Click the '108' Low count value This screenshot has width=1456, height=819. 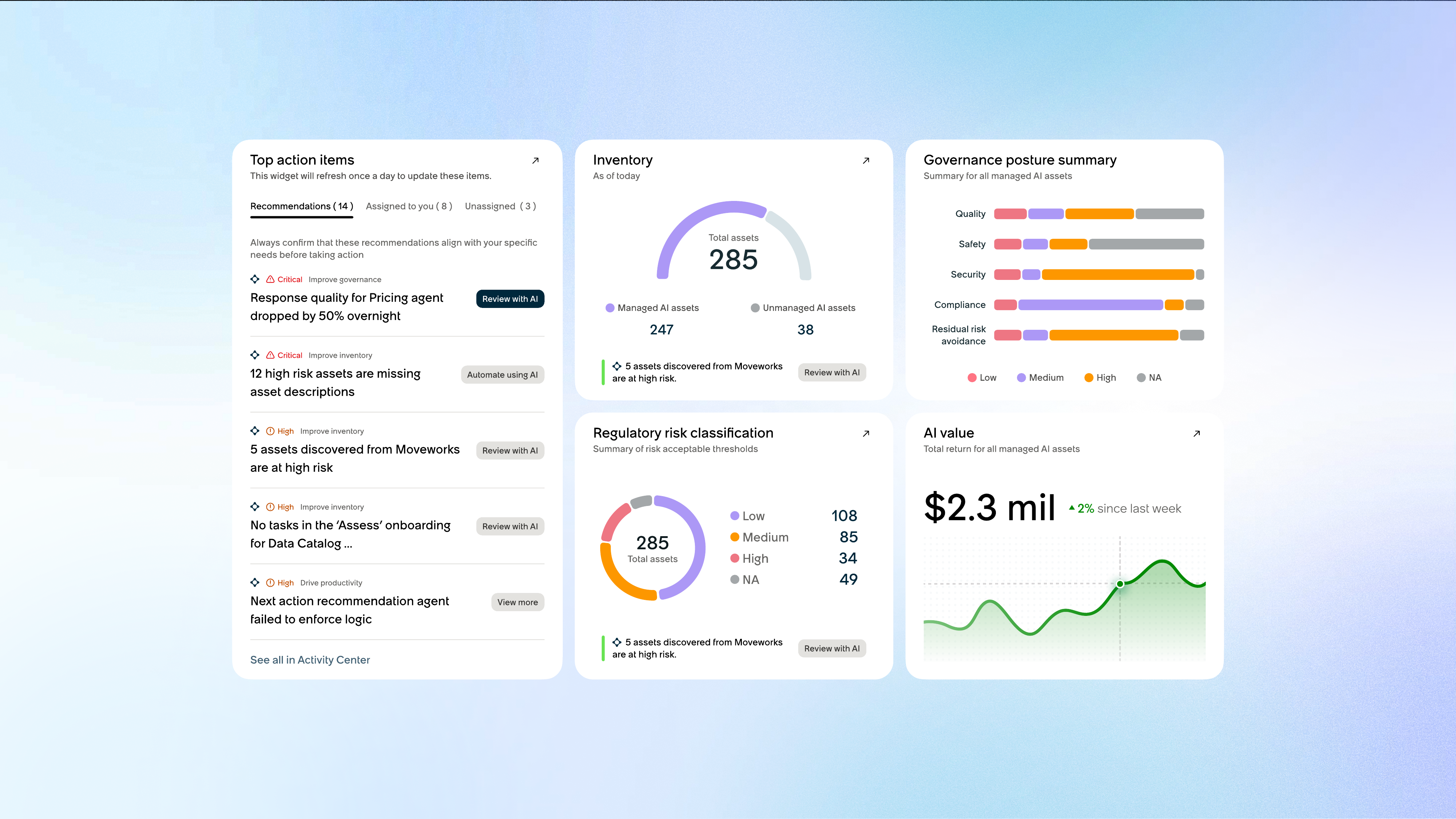[x=844, y=515]
